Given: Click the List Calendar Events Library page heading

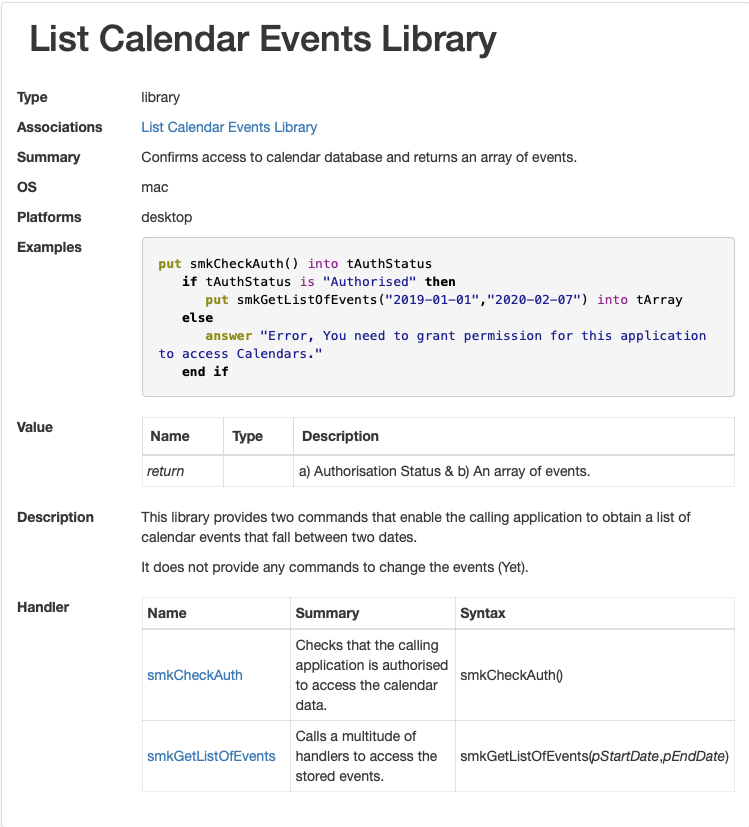Looking at the screenshot, I should [x=262, y=40].
